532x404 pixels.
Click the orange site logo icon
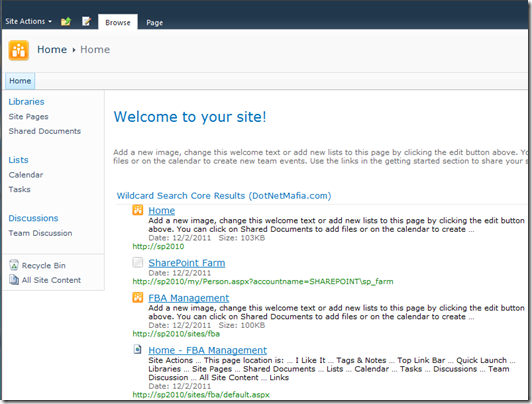pyautogui.click(x=19, y=50)
